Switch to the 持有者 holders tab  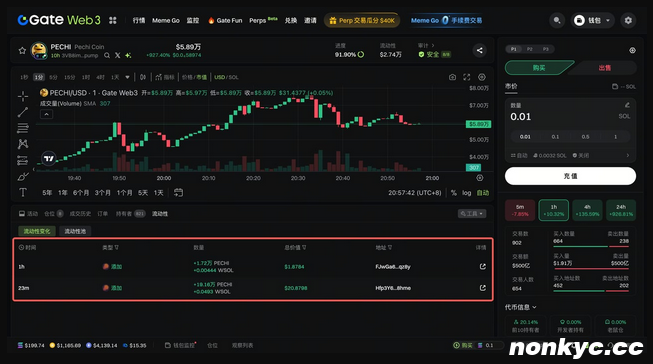[130, 214]
